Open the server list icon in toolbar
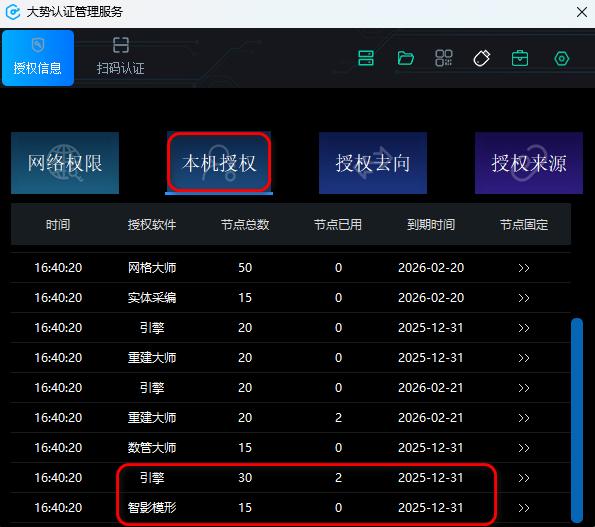This screenshot has height=527, width=595. point(366,58)
